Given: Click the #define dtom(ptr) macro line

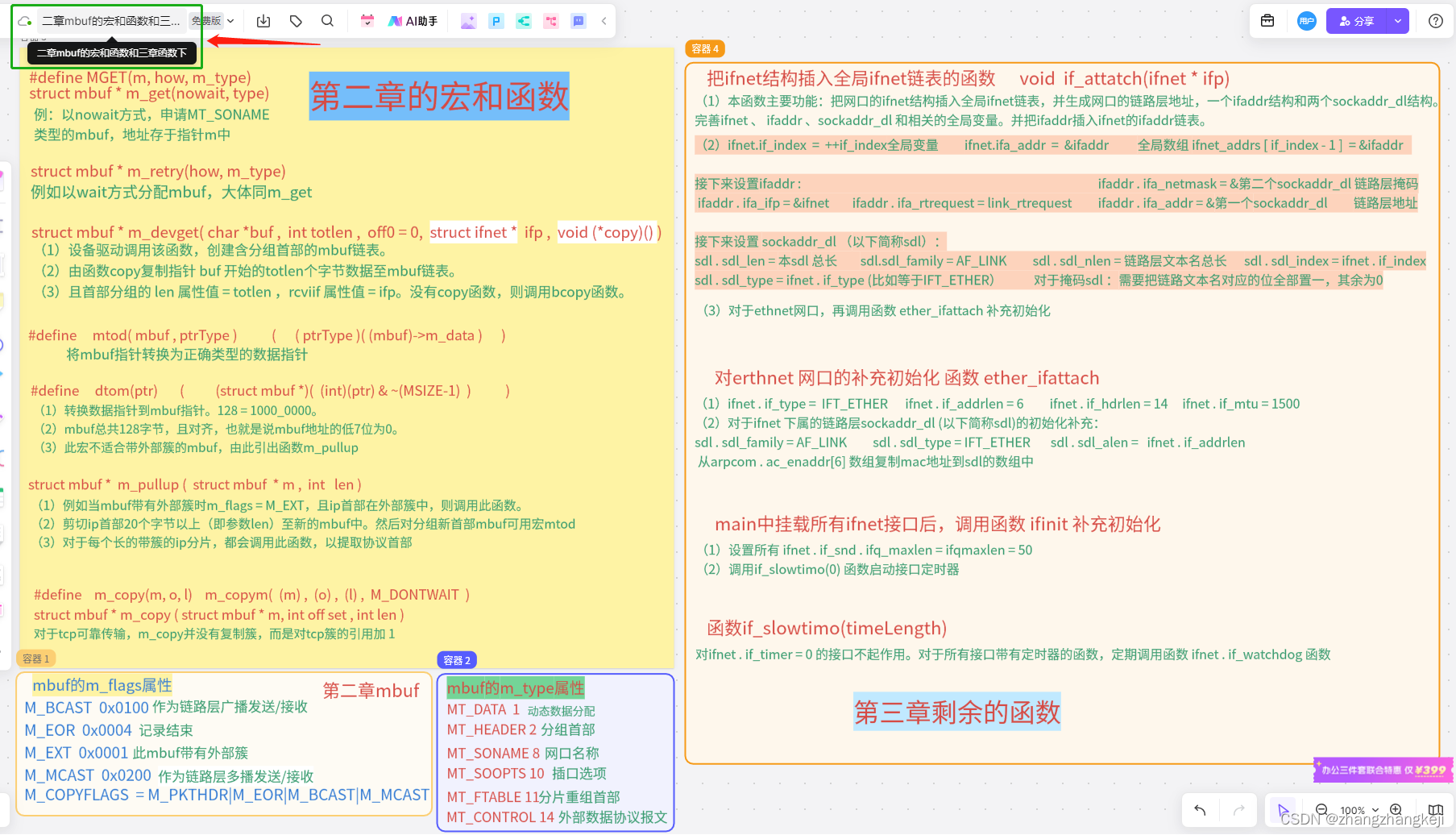Looking at the screenshot, I should tap(270, 391).
